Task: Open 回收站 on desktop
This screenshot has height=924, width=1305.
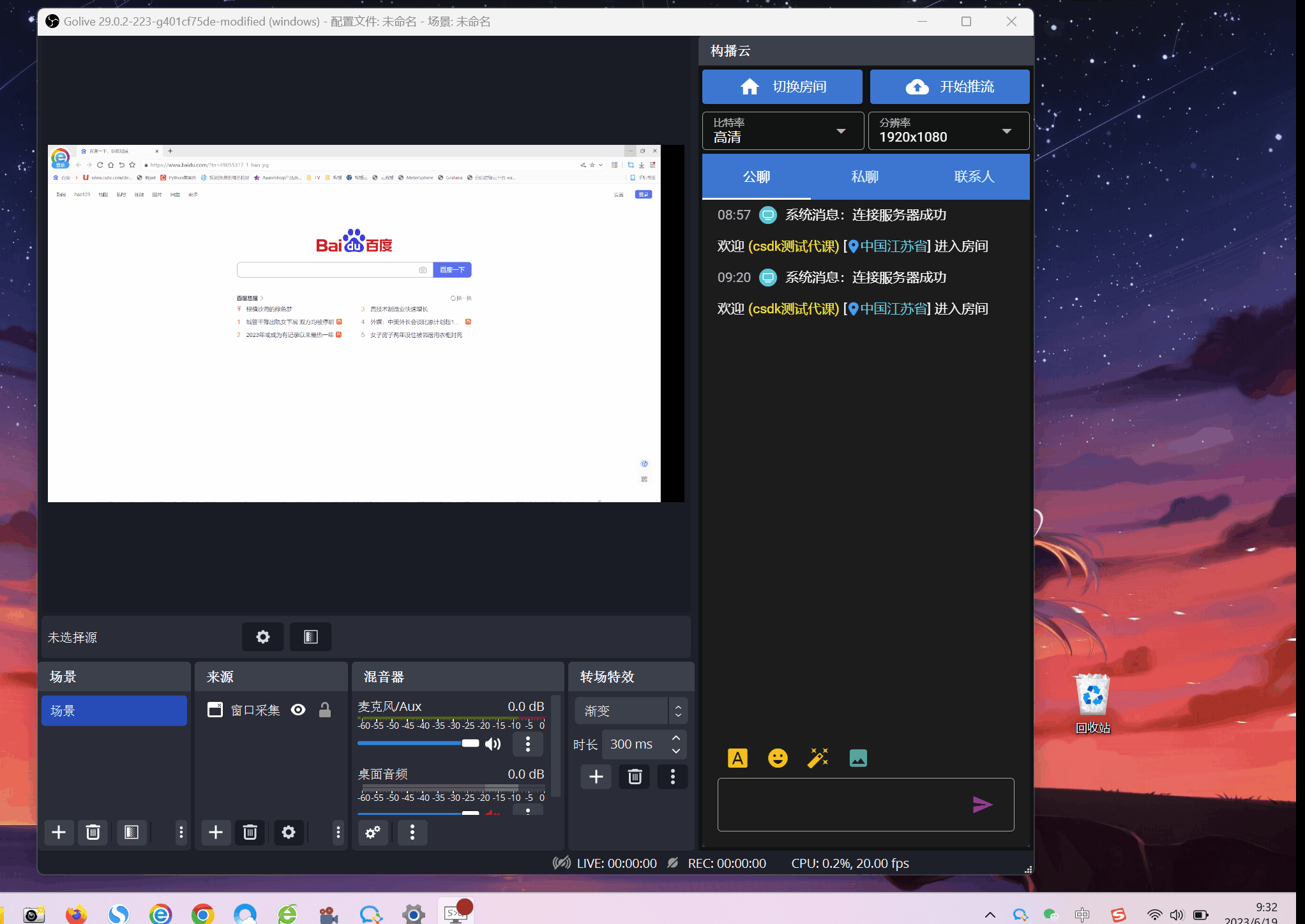Action: pyautogui.click(x=1092, y=704)
